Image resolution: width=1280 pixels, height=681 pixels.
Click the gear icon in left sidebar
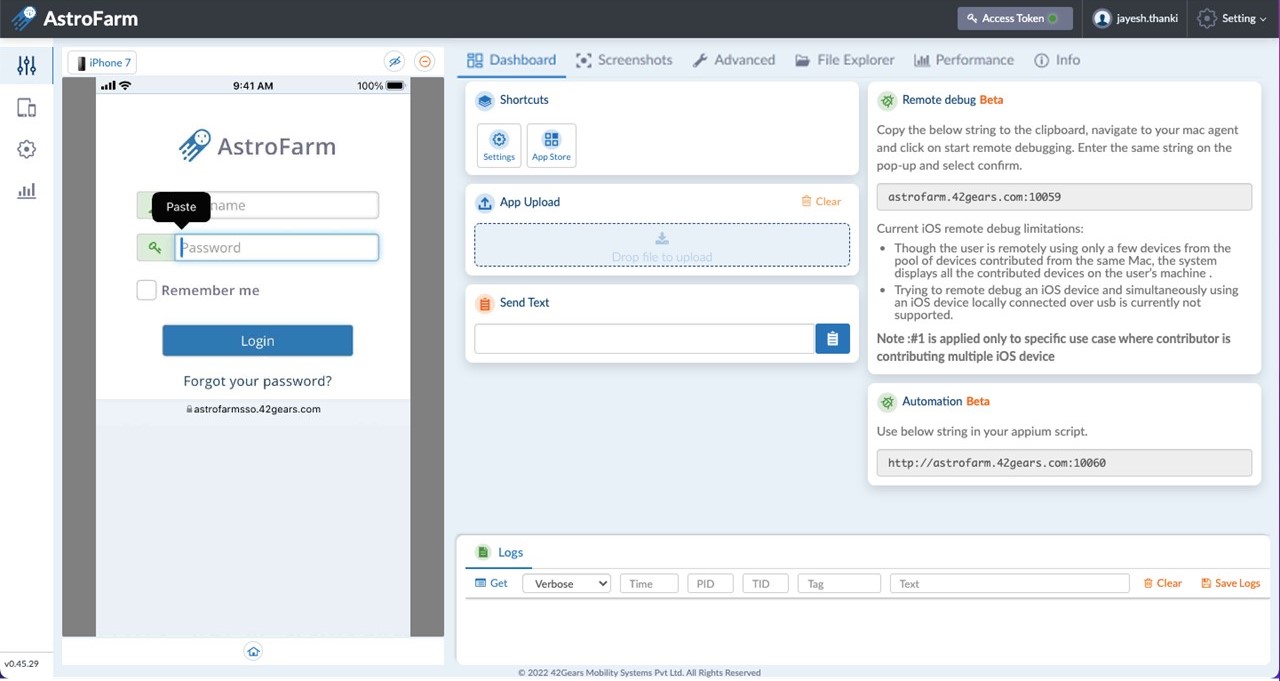click(x=27, y=149)
